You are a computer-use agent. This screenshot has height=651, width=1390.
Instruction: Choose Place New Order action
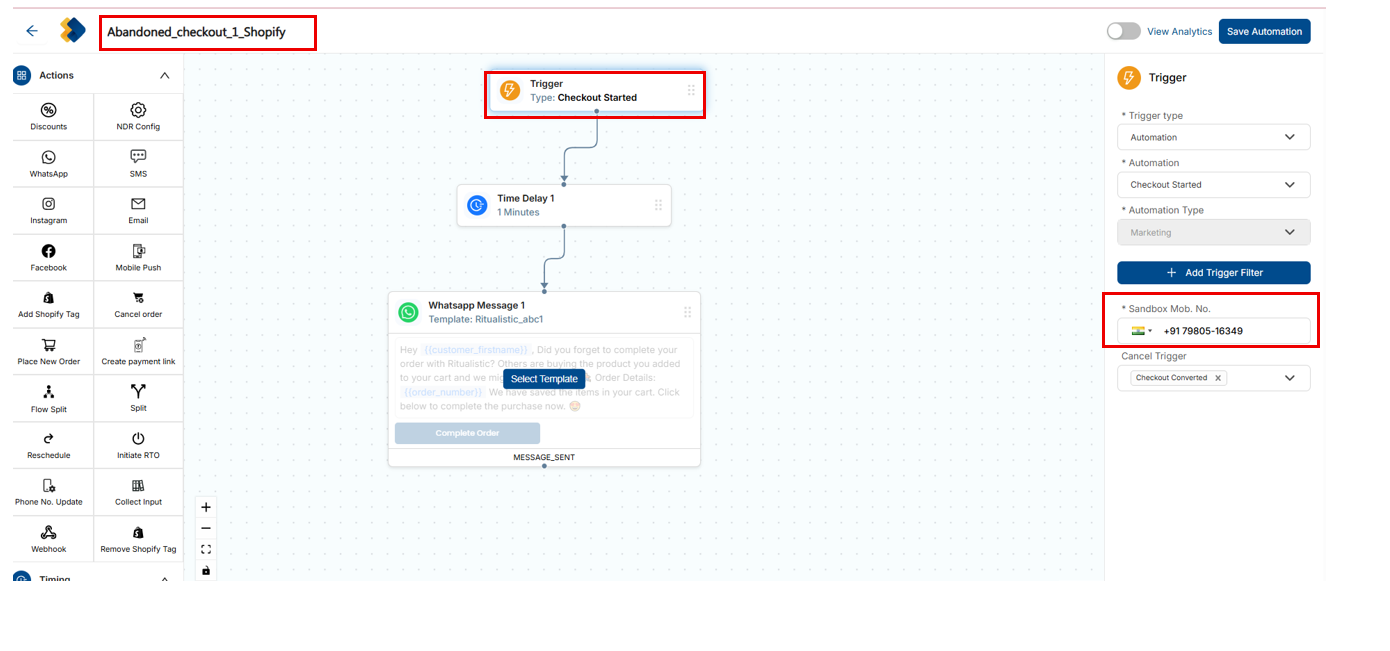click(x=48, y=352)
